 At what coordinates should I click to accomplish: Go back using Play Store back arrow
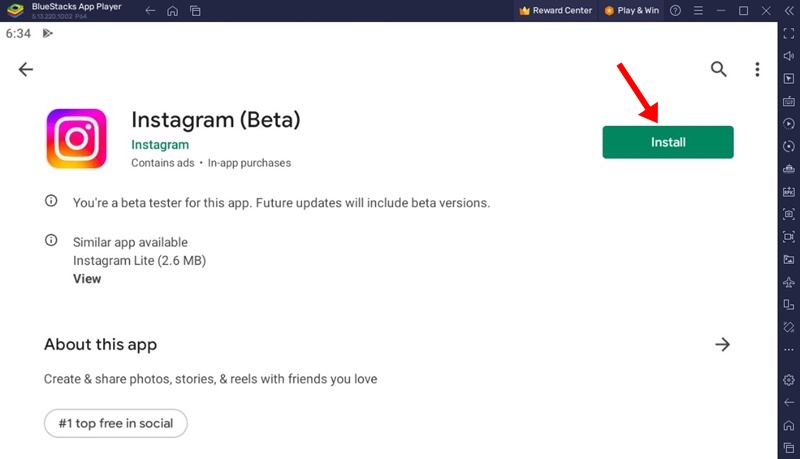pyautogui.click(x=26, y=69)
